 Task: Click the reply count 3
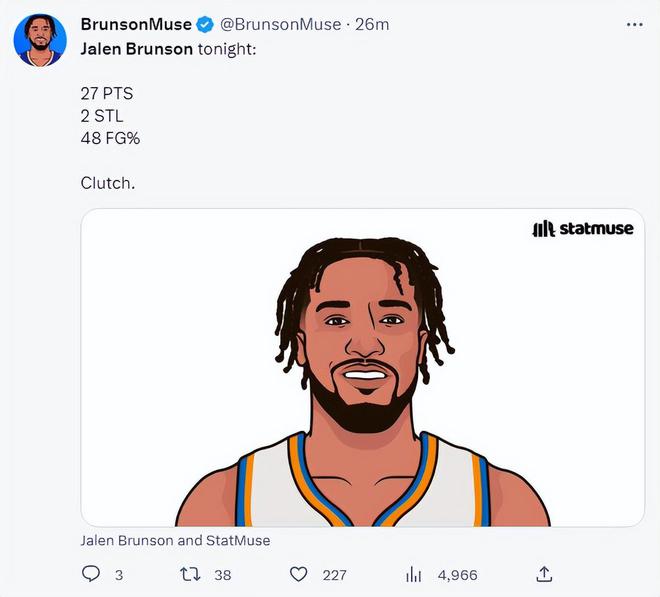click(x=119, y=575)
